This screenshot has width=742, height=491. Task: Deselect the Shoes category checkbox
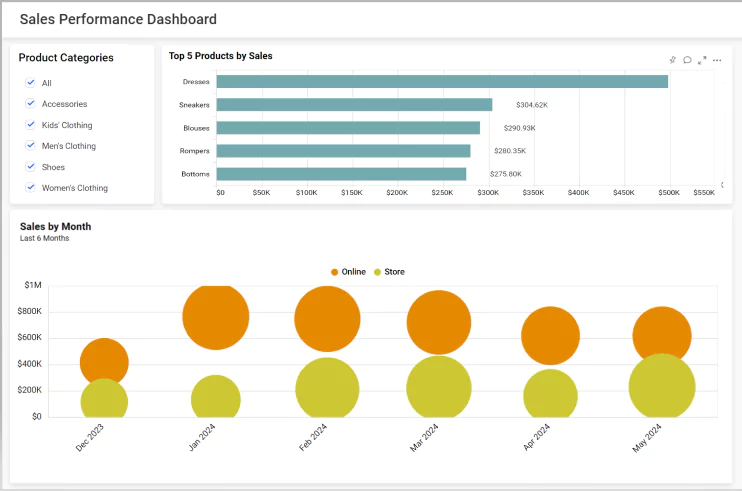click(x=31, y=167)
